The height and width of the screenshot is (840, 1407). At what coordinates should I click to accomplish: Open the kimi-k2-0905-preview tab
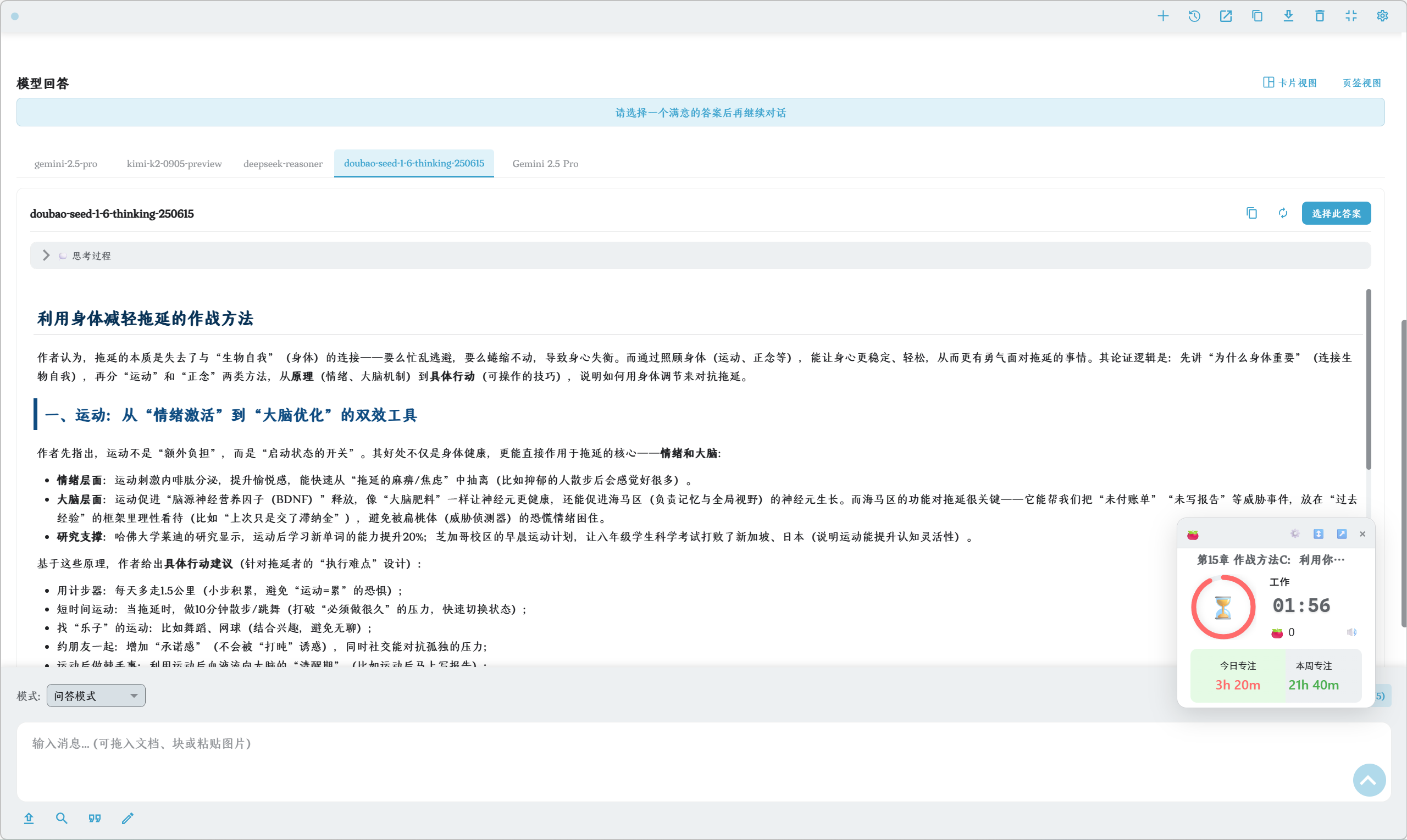coord(174,164)
